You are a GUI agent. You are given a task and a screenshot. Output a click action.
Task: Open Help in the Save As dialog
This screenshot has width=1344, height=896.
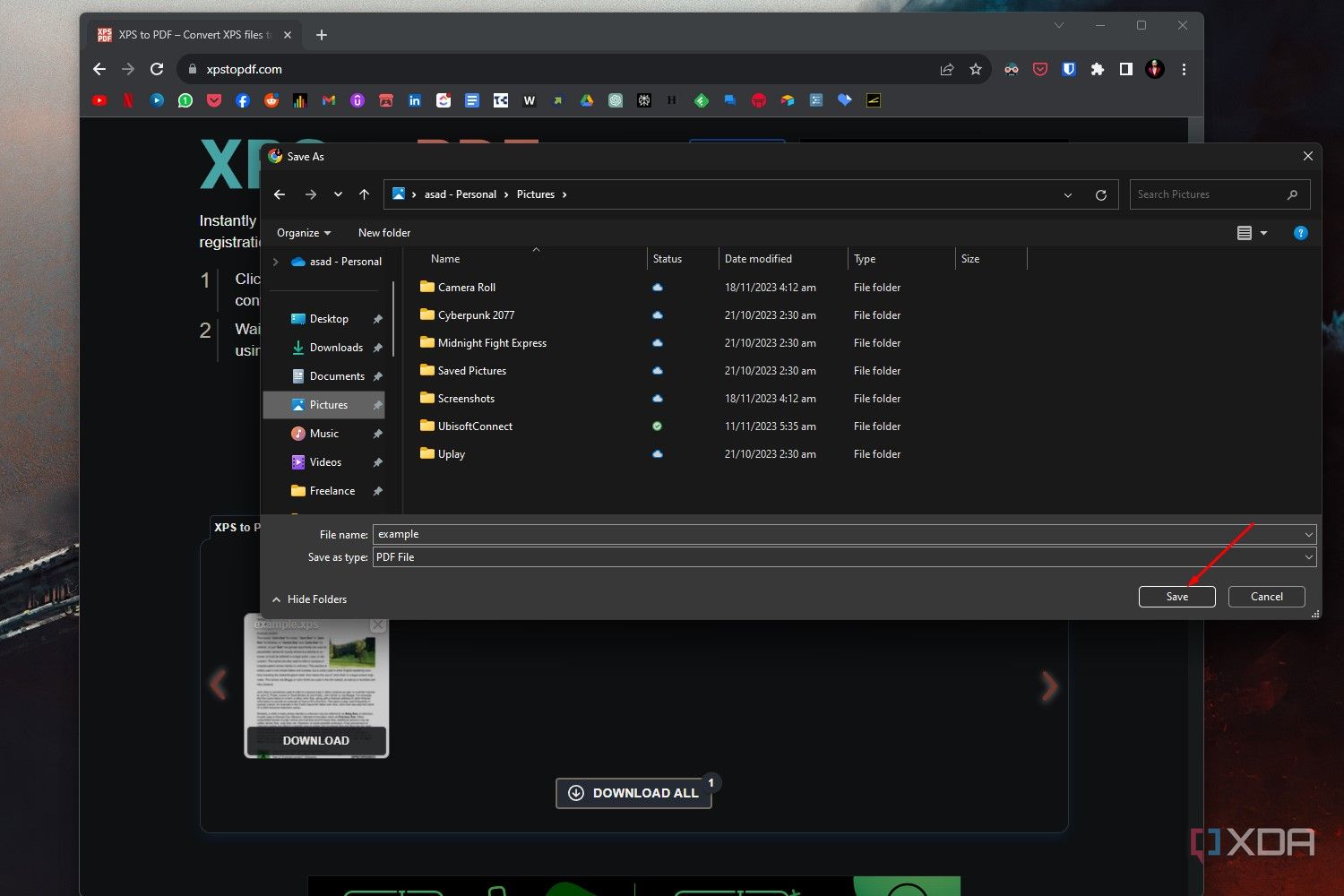(1301, 233)
